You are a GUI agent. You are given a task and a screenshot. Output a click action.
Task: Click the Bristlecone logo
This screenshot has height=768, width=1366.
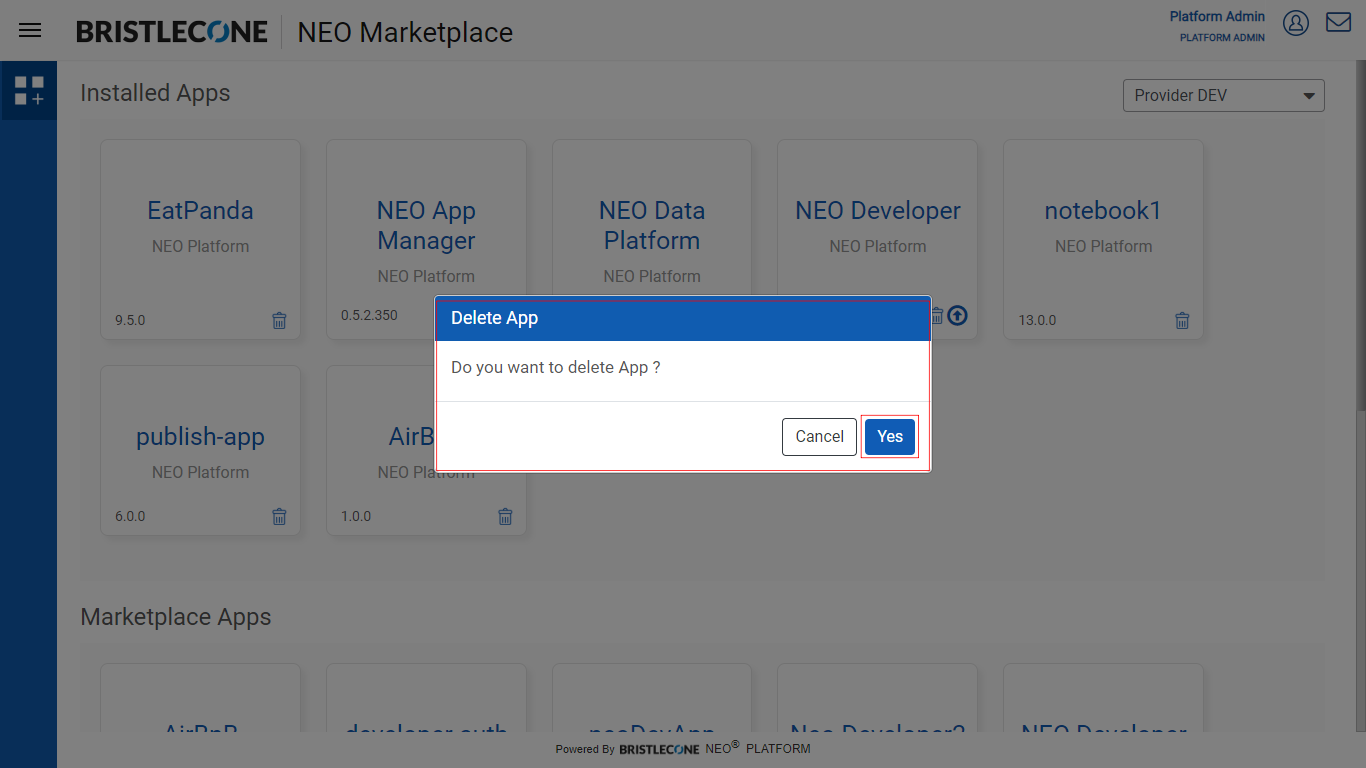tap(172, 32)
